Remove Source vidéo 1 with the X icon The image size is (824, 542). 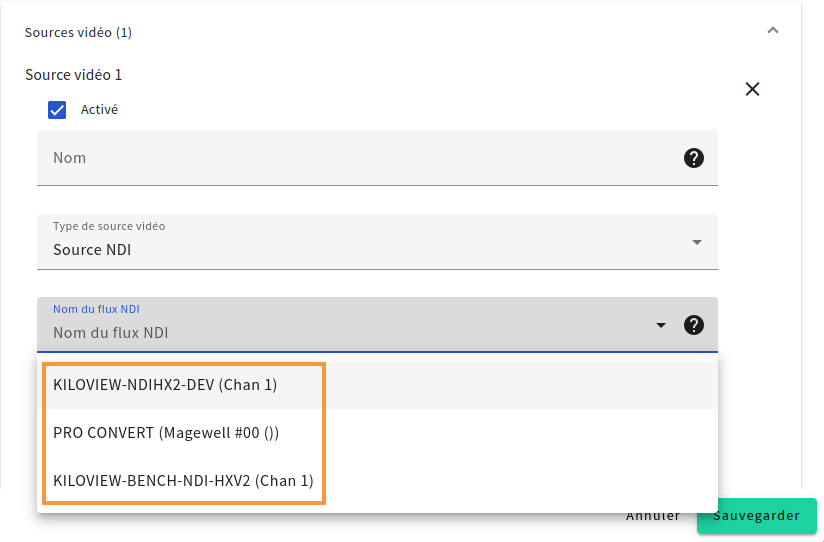click(753, 89)
